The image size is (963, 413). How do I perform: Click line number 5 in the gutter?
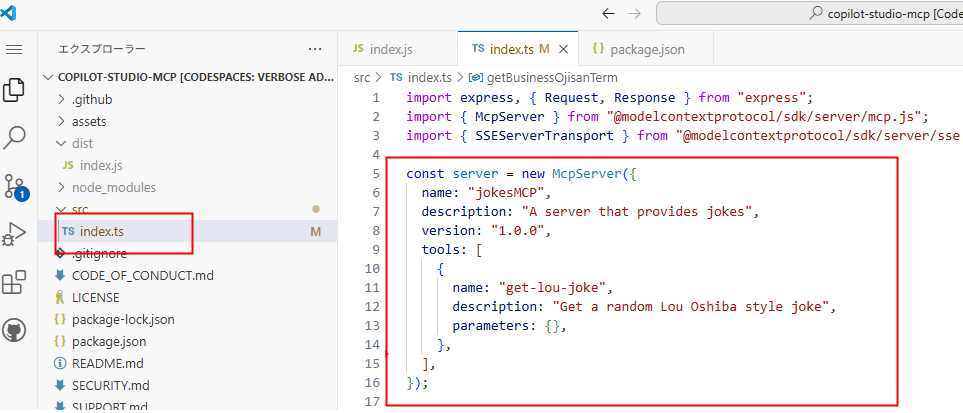coord(376,174)
